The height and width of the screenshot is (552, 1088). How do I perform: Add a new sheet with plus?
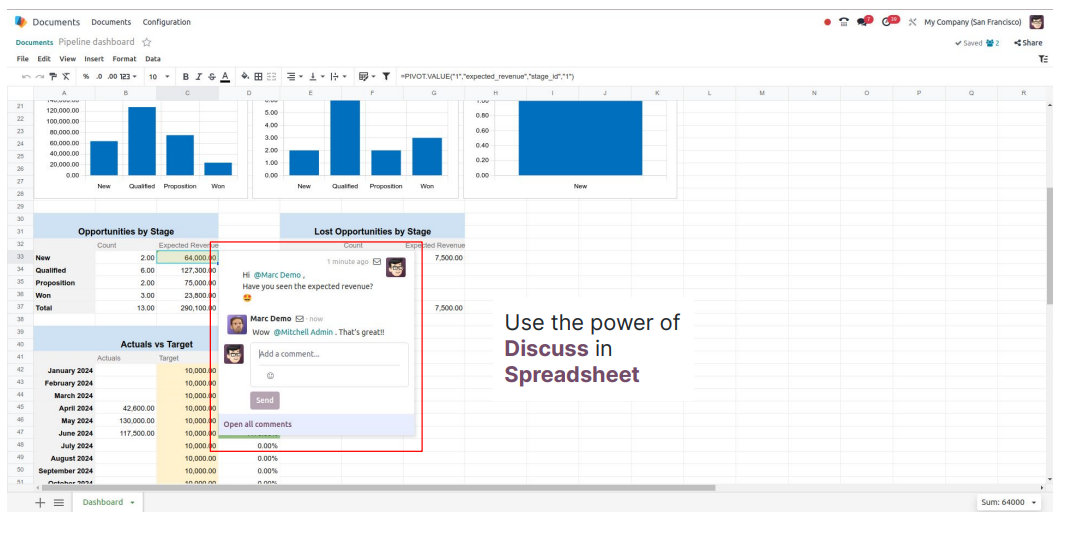(x=40, y=503)
